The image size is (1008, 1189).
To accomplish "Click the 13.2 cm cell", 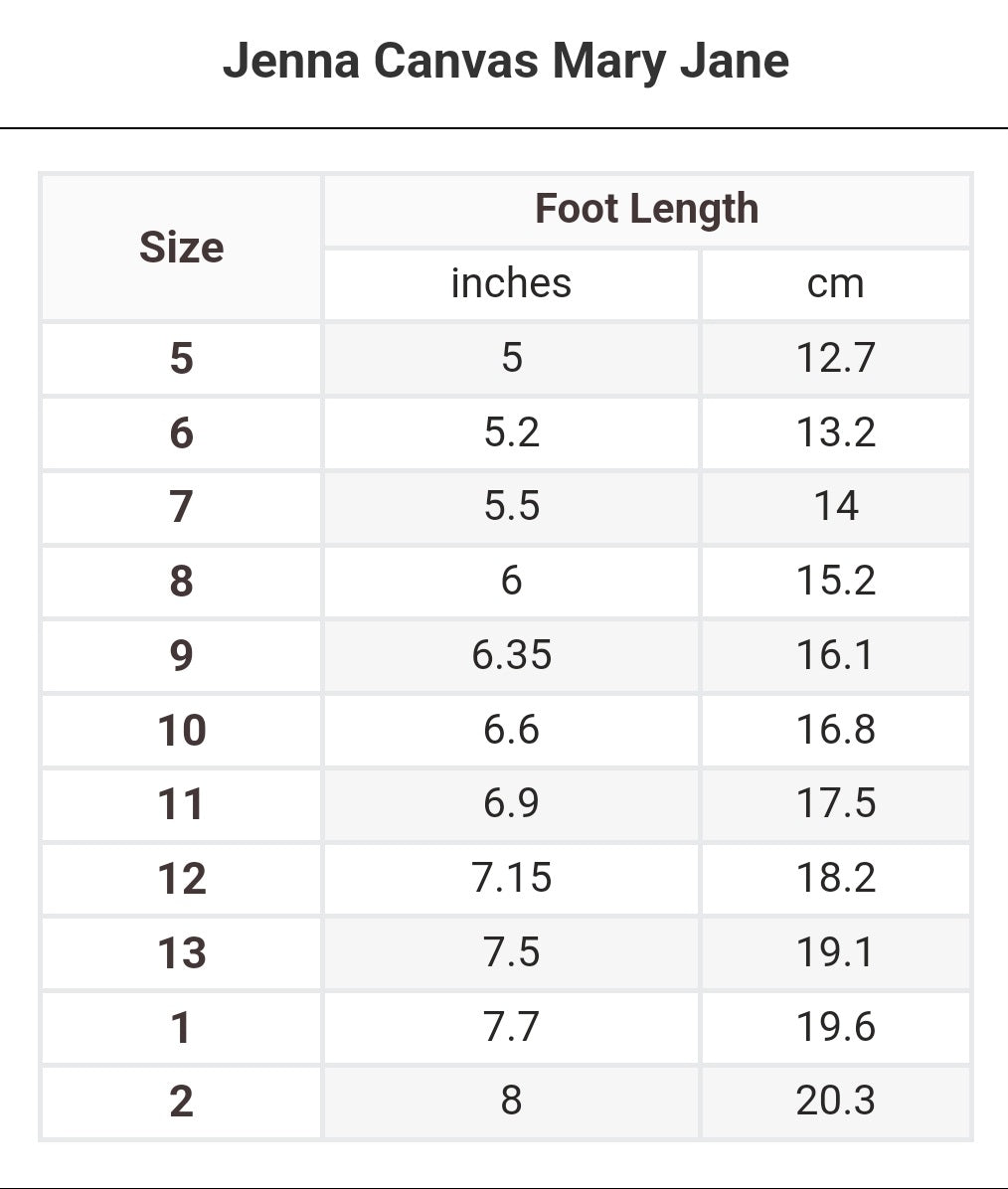I will (x=835, y=432).
